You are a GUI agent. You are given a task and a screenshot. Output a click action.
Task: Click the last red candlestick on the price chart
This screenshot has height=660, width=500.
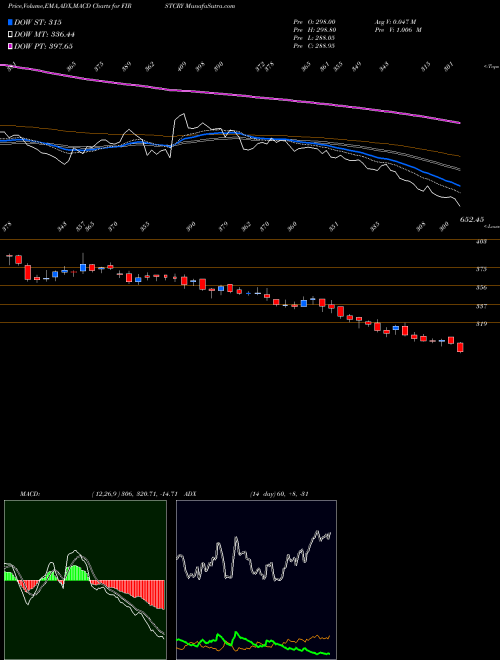(x=460, y=347)
